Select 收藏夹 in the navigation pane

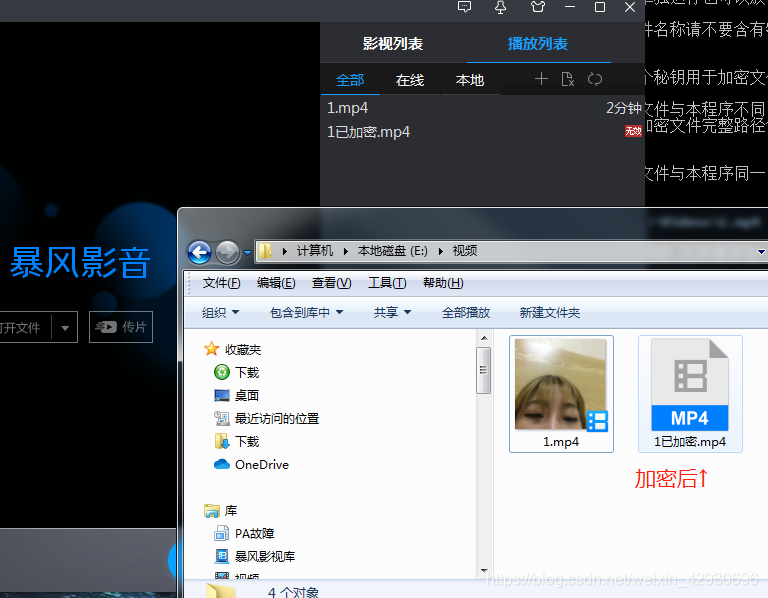click(243, 350)
